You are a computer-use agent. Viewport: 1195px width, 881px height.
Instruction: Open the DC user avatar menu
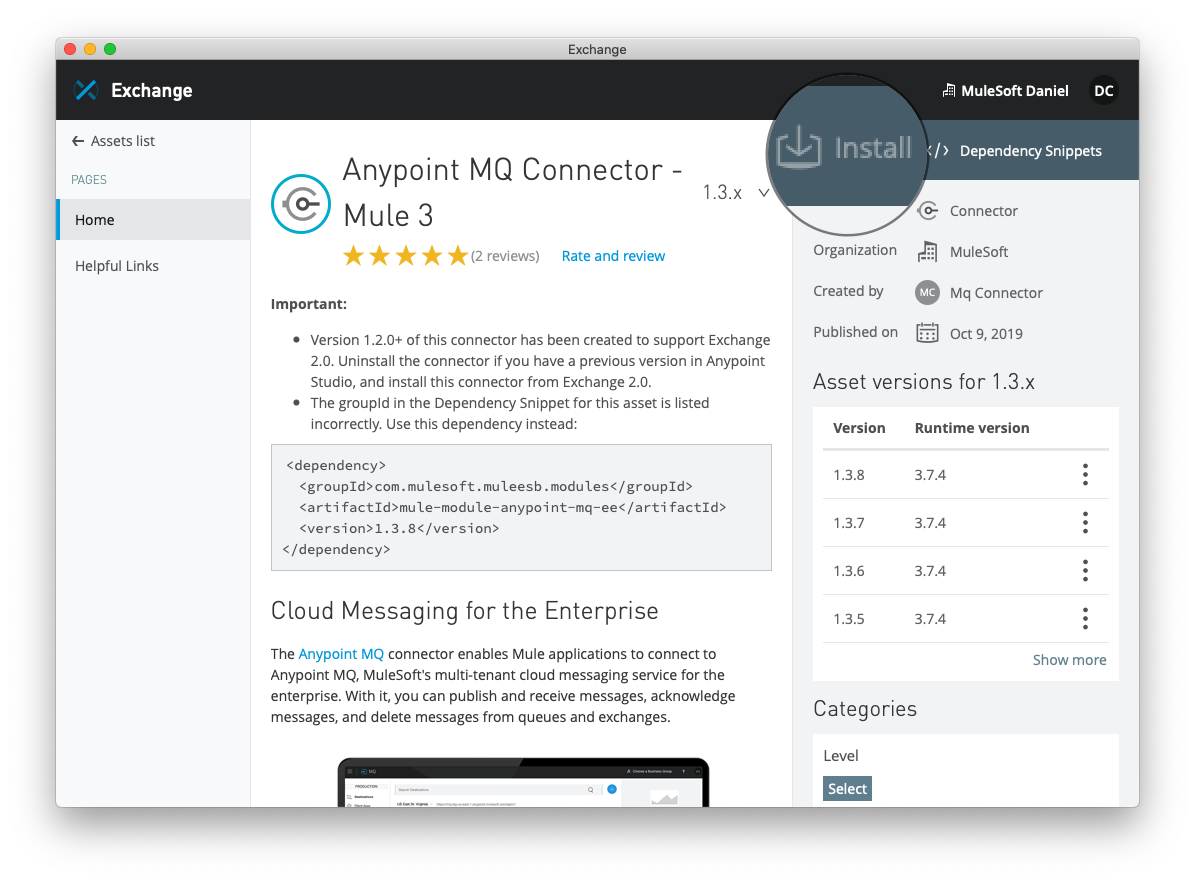pos(1103,91)
